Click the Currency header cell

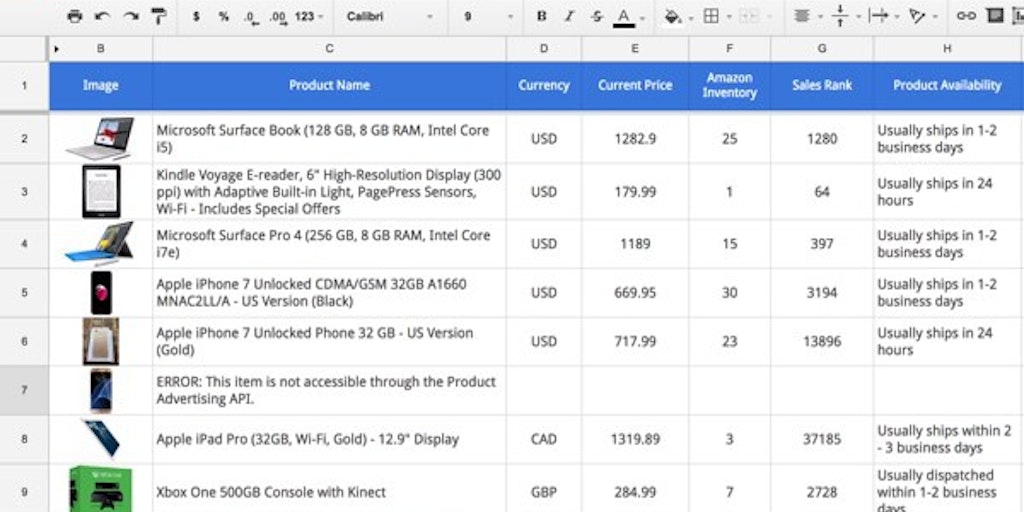coord(544,86)
